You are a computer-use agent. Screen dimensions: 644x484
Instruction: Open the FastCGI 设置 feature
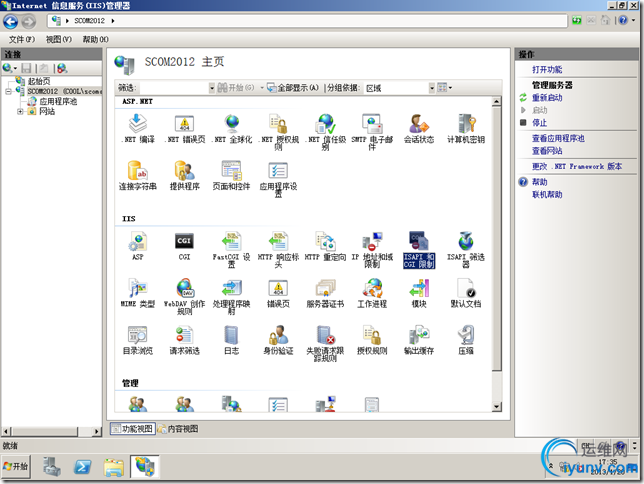click(x=231, y=249)
